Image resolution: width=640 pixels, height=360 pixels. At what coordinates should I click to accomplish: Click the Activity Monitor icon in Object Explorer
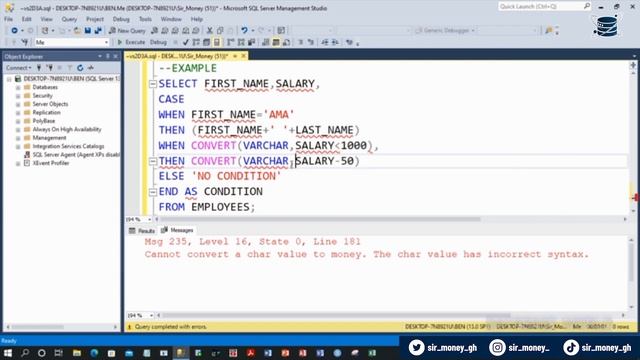tap(91, 68)
